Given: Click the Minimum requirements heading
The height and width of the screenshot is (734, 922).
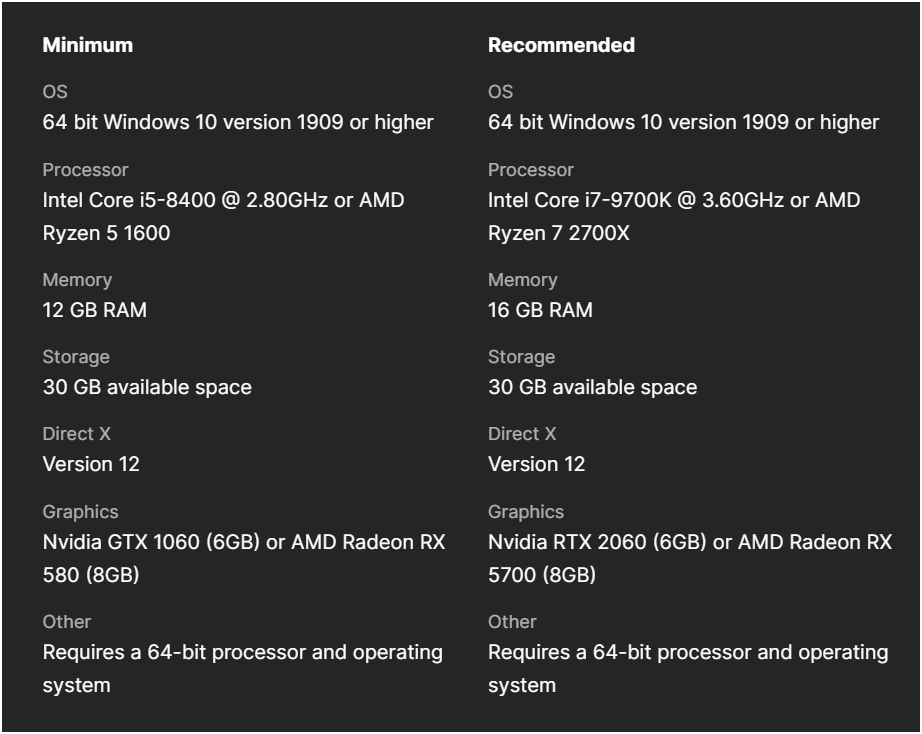Looking at the screenshot, I should (x=88, y=45).
